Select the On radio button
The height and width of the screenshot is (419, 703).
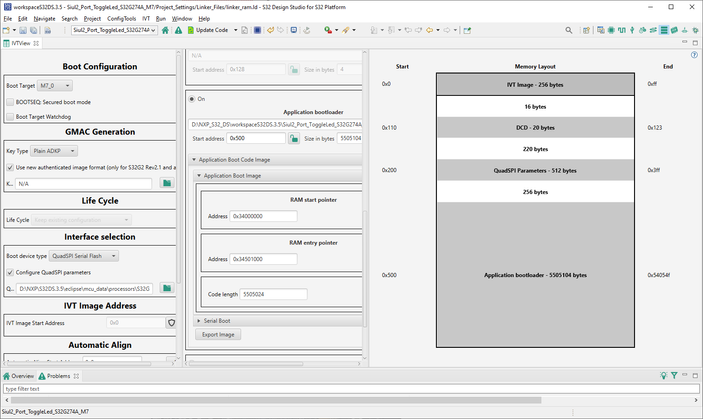point(191,99)
